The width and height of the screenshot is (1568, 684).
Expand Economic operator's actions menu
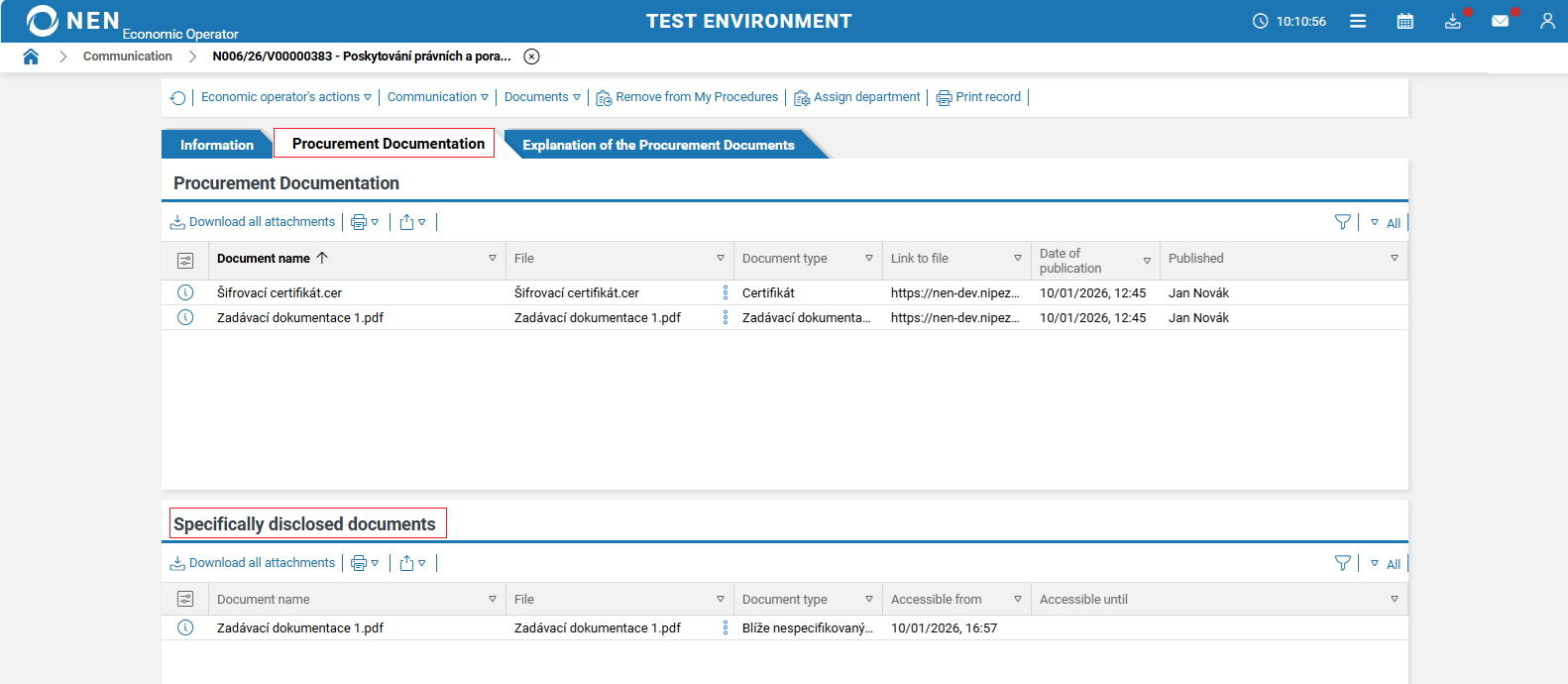tap(286, 97)
